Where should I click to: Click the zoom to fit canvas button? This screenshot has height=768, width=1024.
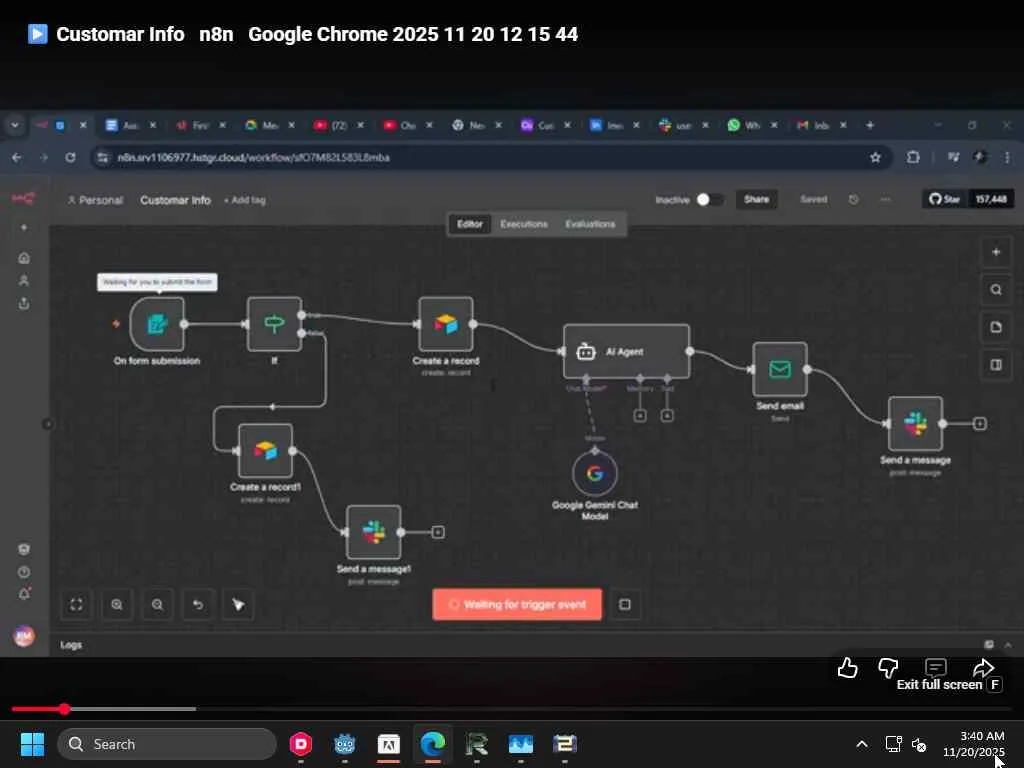pos(76,605)
